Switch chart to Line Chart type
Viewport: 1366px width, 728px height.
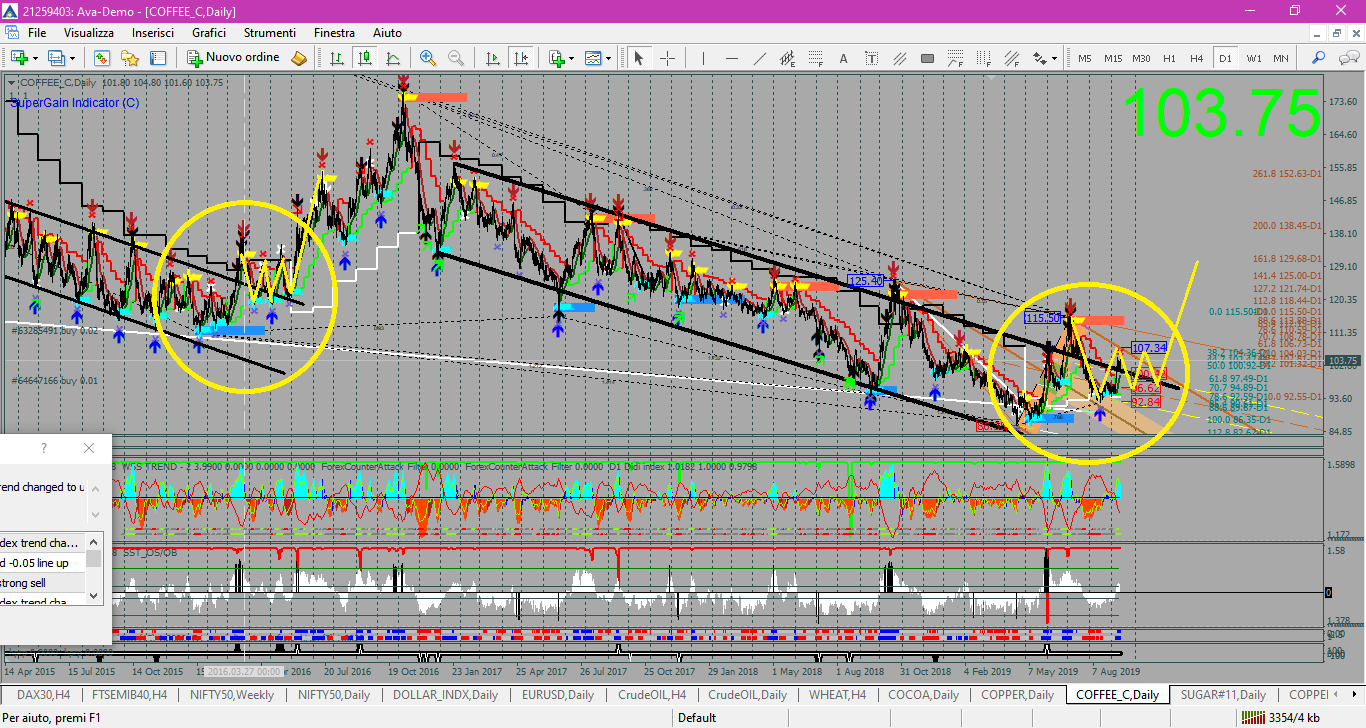[x=392, y=58]
